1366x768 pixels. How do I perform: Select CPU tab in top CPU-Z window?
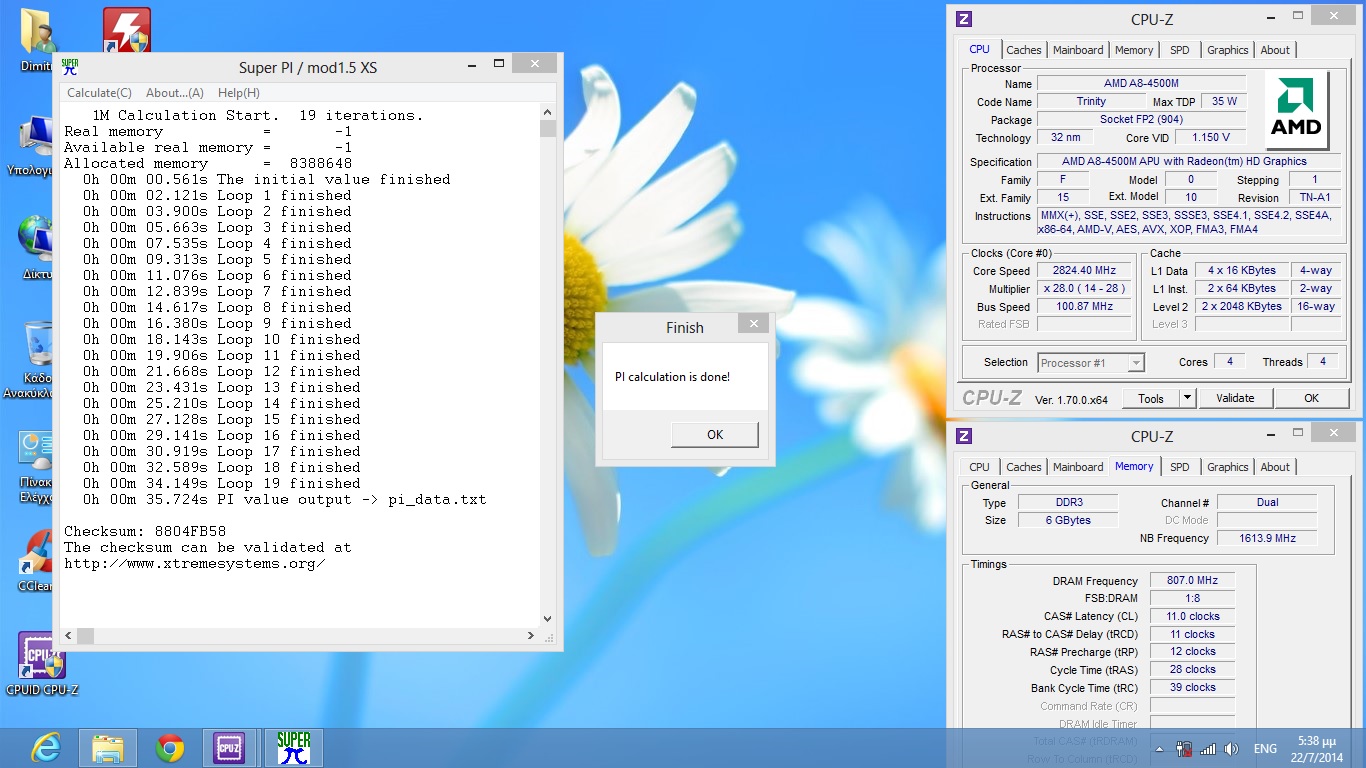(980, 49)
